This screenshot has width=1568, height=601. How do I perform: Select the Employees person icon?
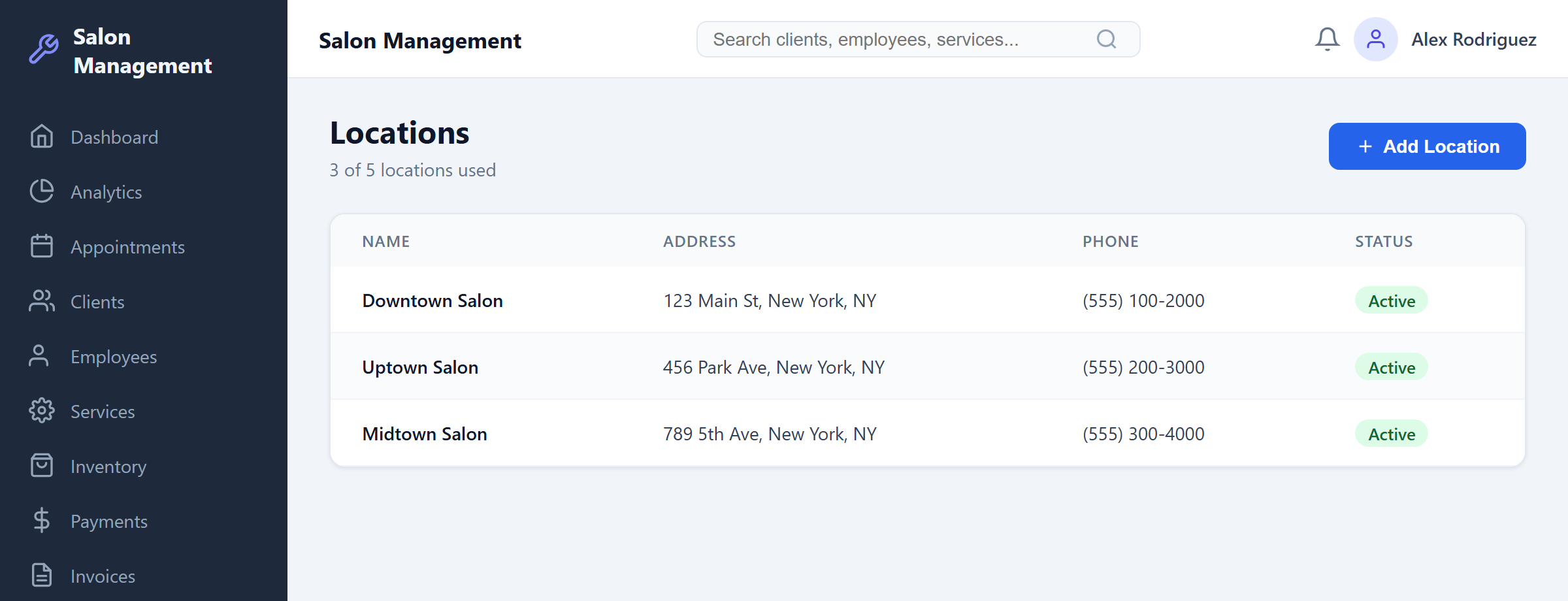(42, 356)
